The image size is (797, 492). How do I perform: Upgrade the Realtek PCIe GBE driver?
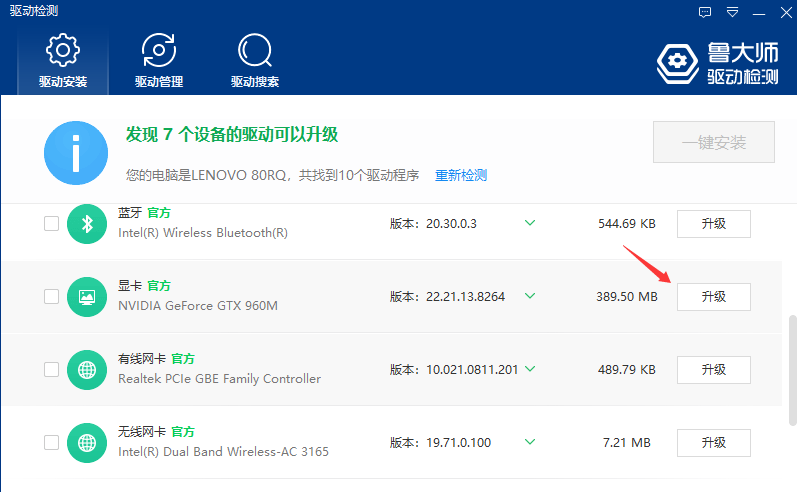714,370
